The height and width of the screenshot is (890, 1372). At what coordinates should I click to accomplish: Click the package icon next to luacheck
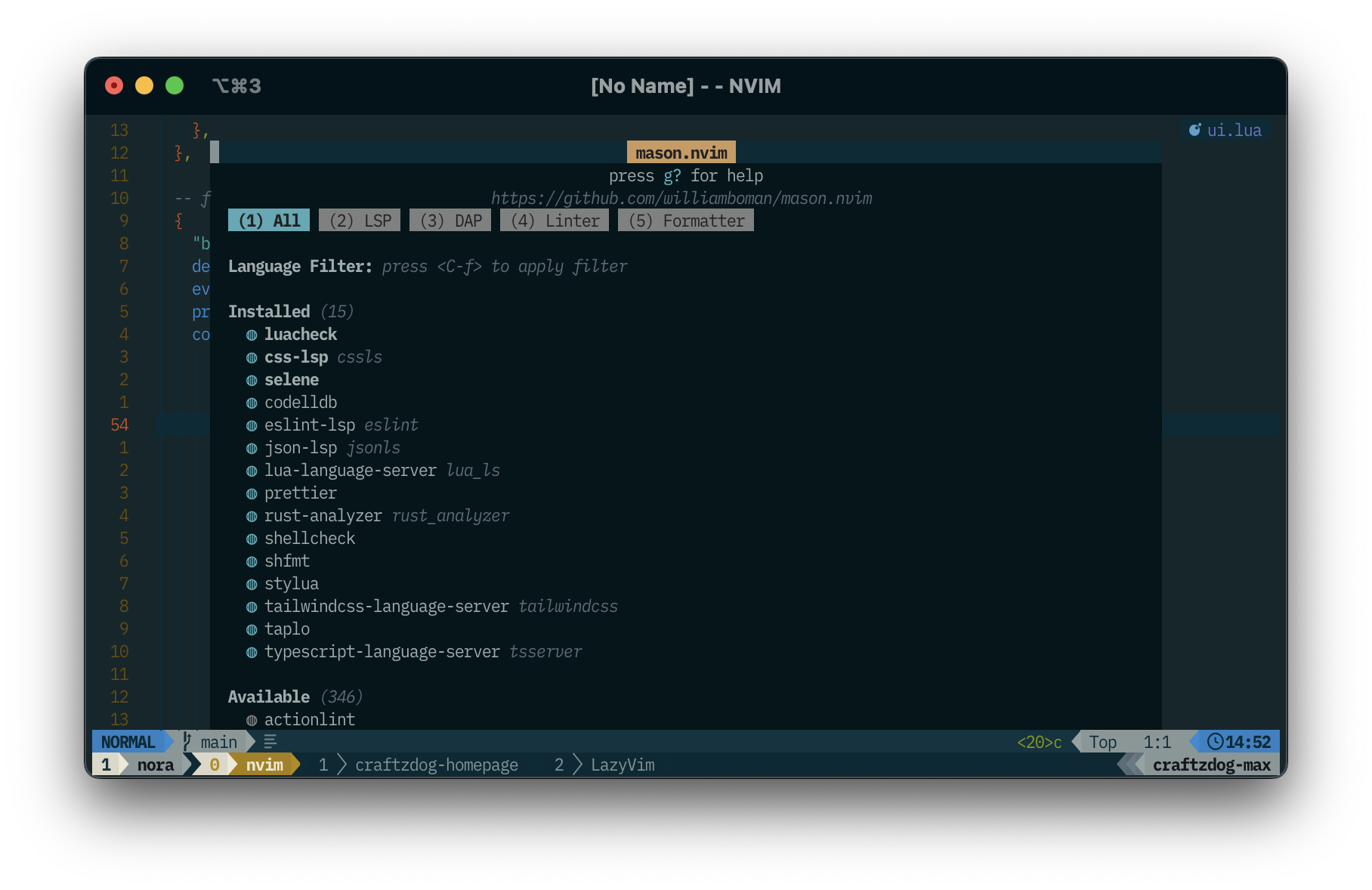coord(252,334)
